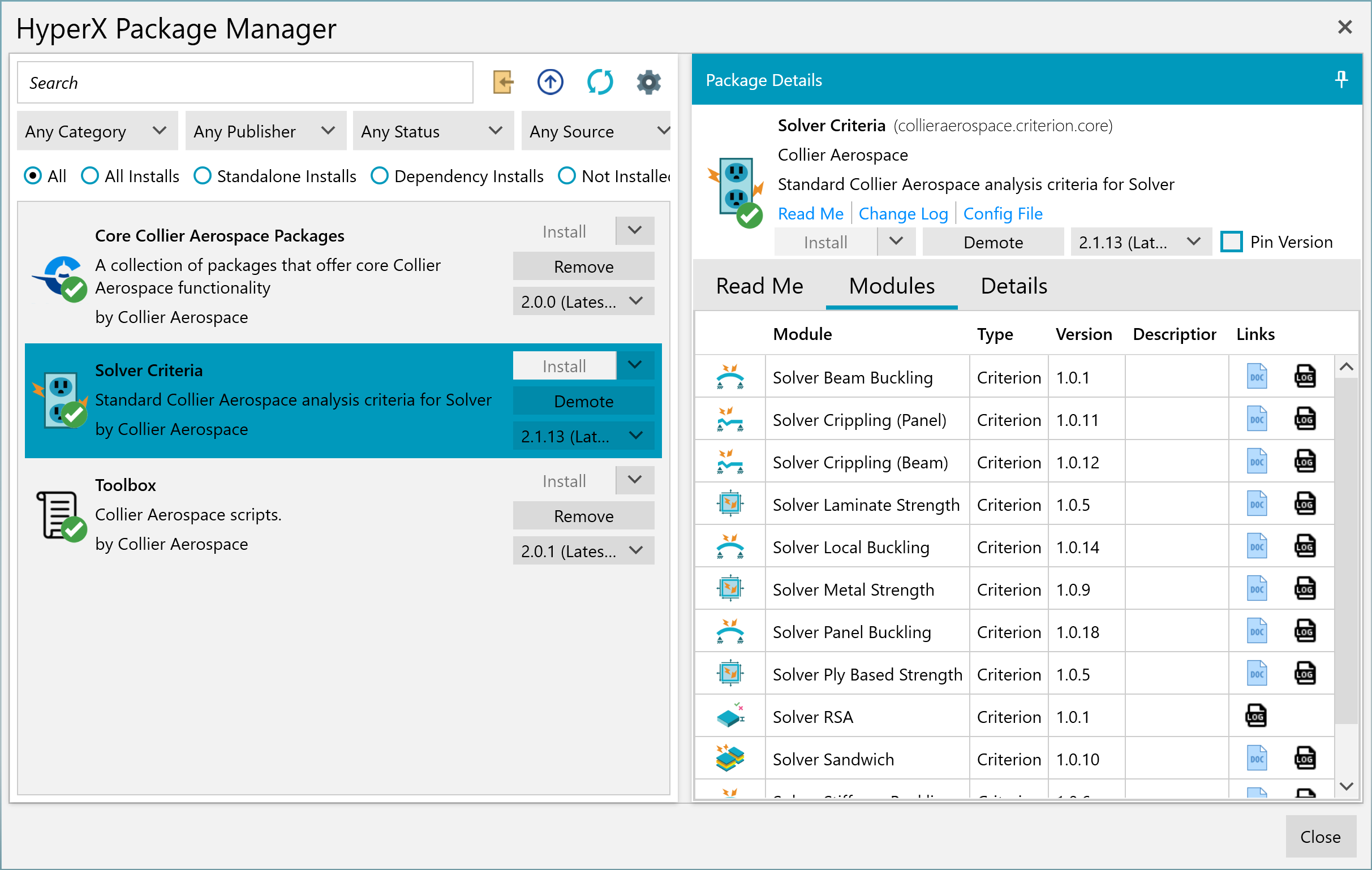Open settings gear icon
The height and width of the screenshot is (870, 1372).
coord(648,82)
